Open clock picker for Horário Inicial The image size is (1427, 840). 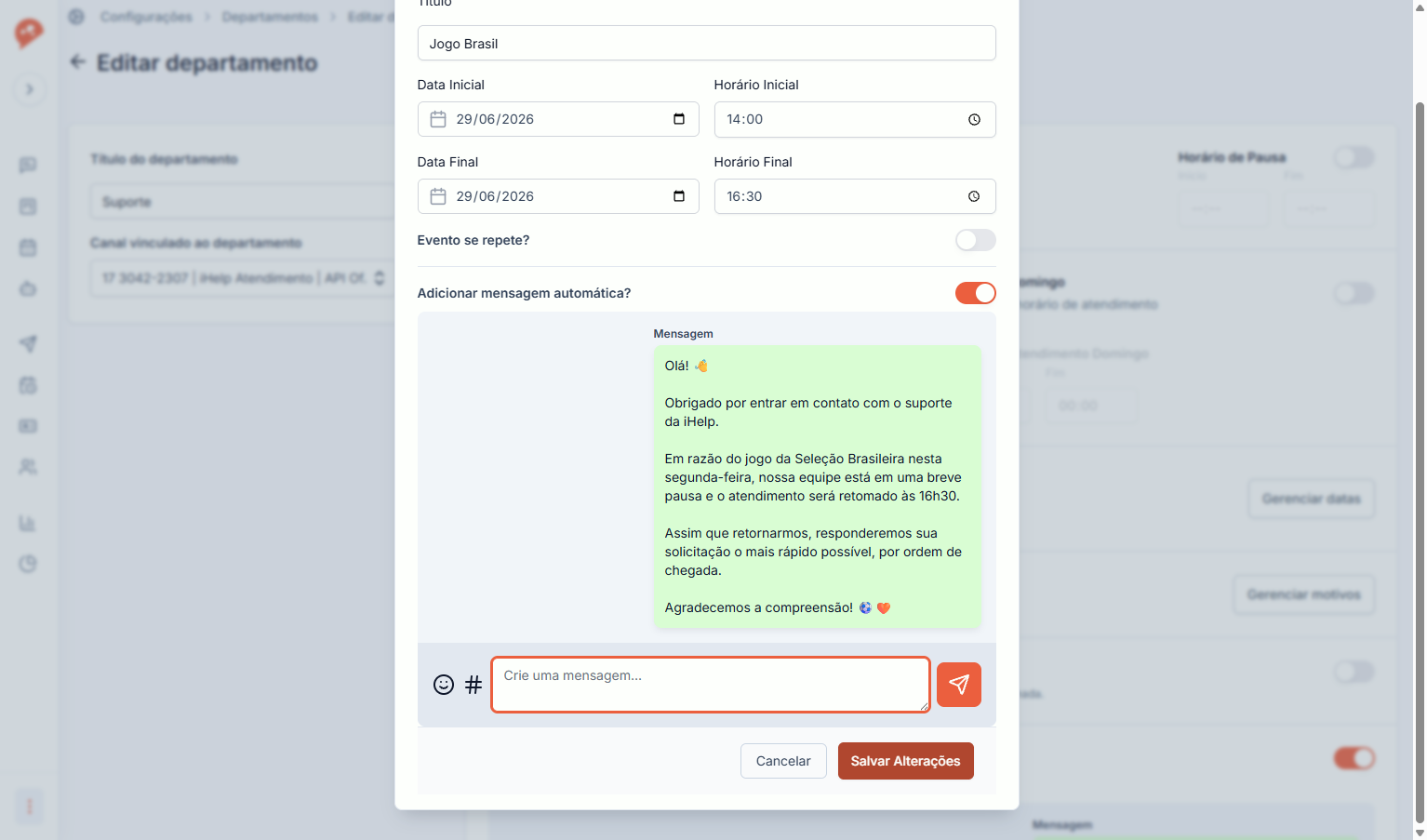[x=974, y=119]
